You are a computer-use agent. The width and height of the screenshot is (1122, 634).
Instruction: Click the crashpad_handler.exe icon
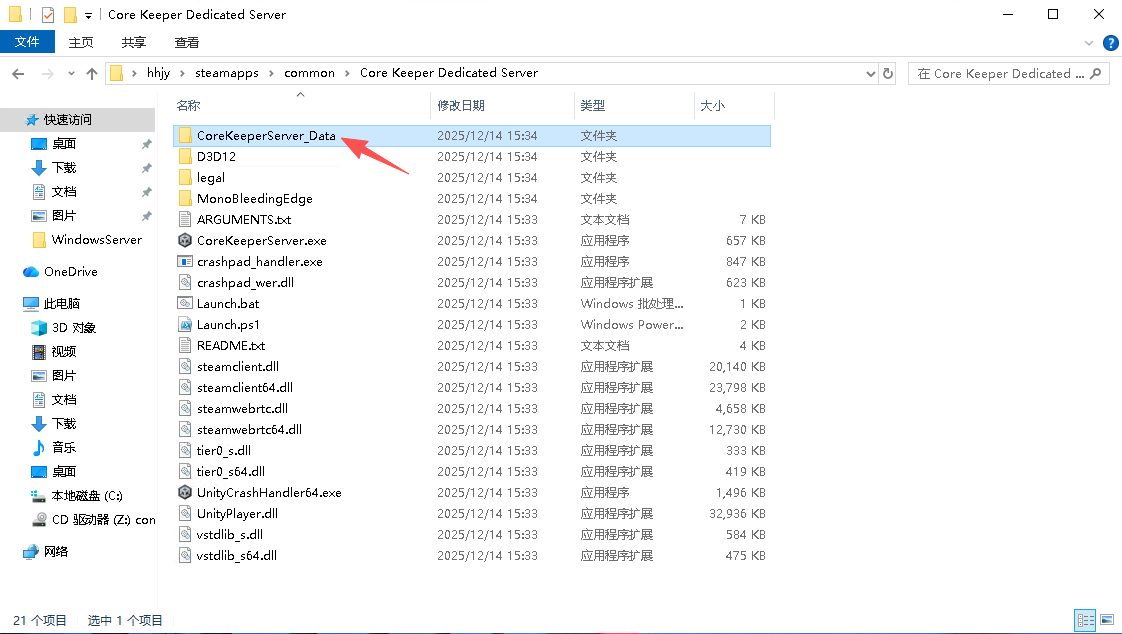coord(184,262)
